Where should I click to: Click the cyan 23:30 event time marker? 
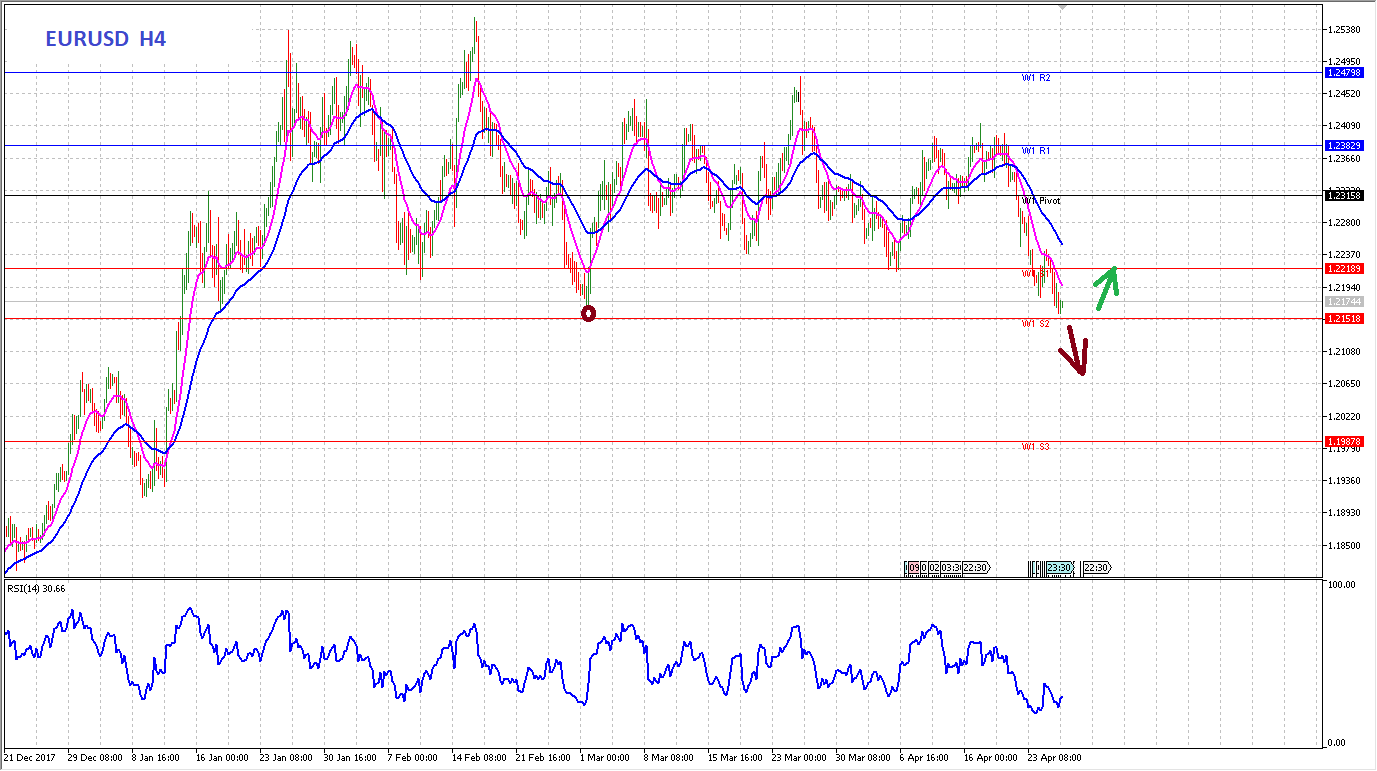point(1060,568)
